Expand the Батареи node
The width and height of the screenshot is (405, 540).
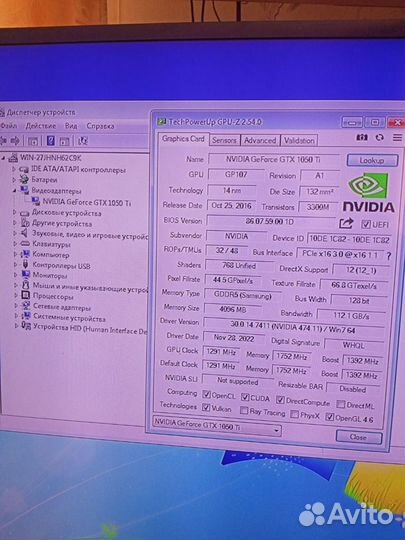[14, 179]
